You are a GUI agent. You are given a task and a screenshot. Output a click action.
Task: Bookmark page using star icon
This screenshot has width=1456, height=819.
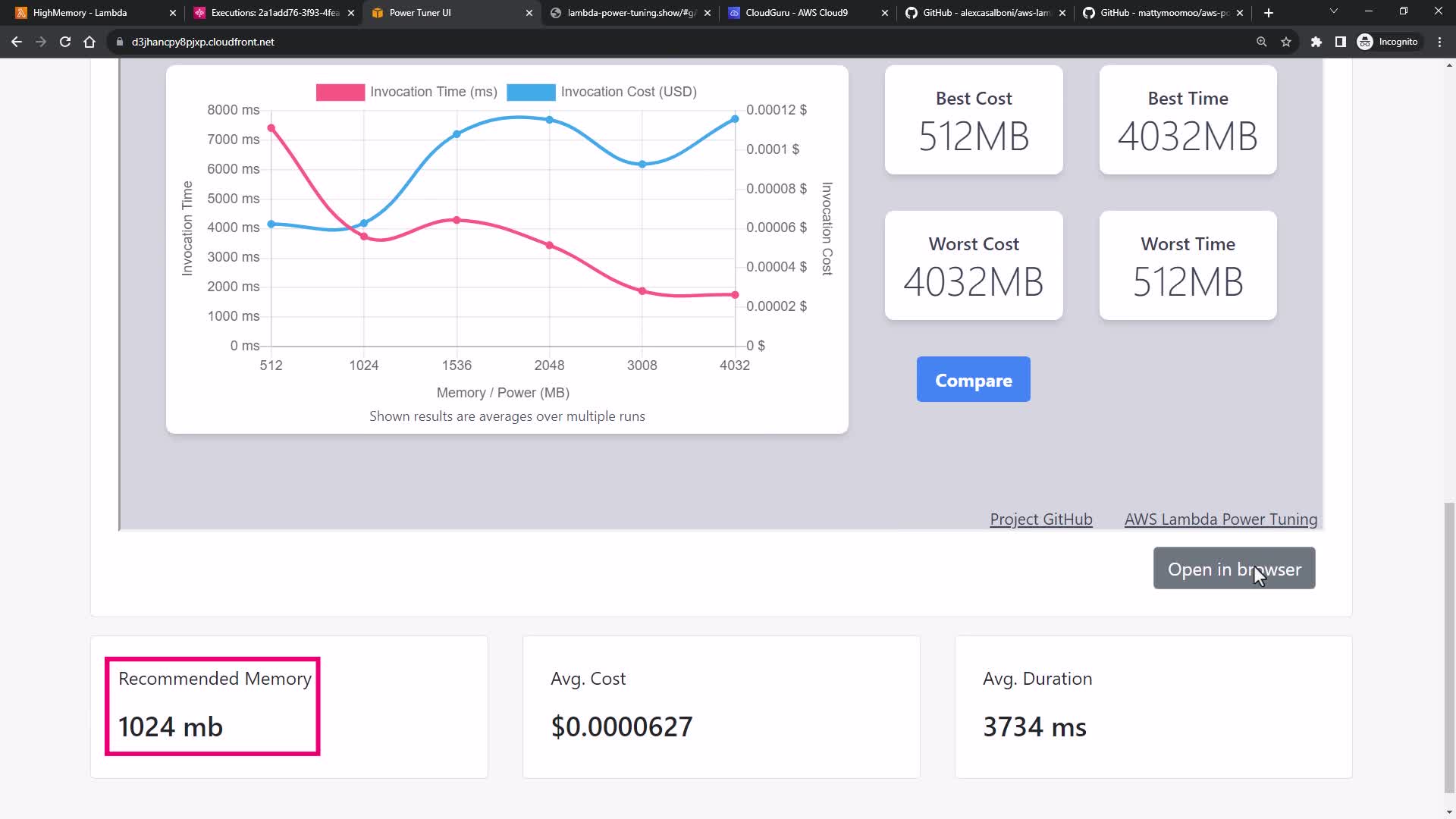click(x=1286, y=42)
